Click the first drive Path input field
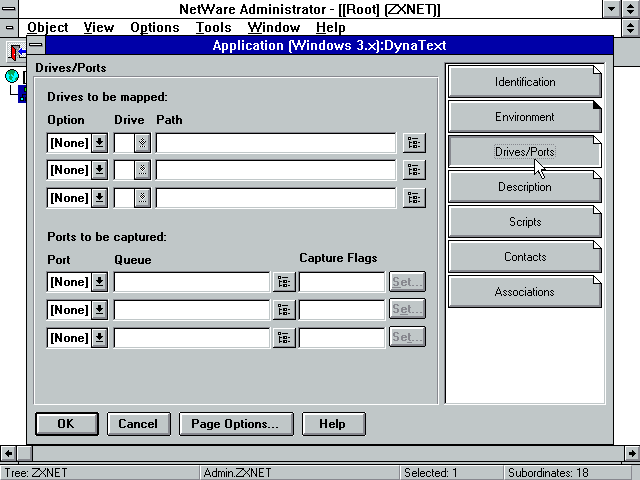Screen dimensions: 640x480 click(x=276, y=143)
